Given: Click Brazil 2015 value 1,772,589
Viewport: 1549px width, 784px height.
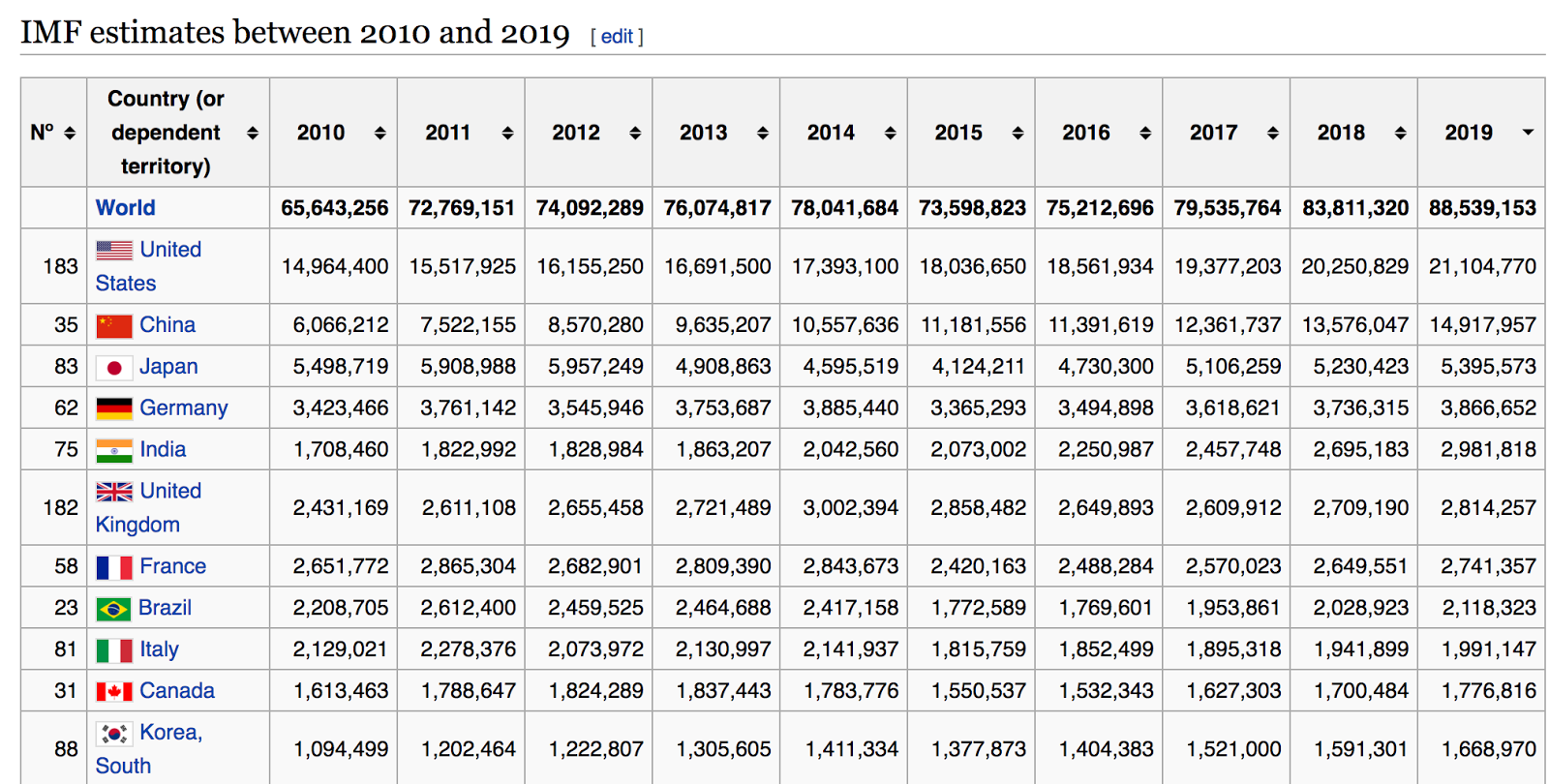Looking at the screenshot, I should pyautogui.click(x=978, y=608).
